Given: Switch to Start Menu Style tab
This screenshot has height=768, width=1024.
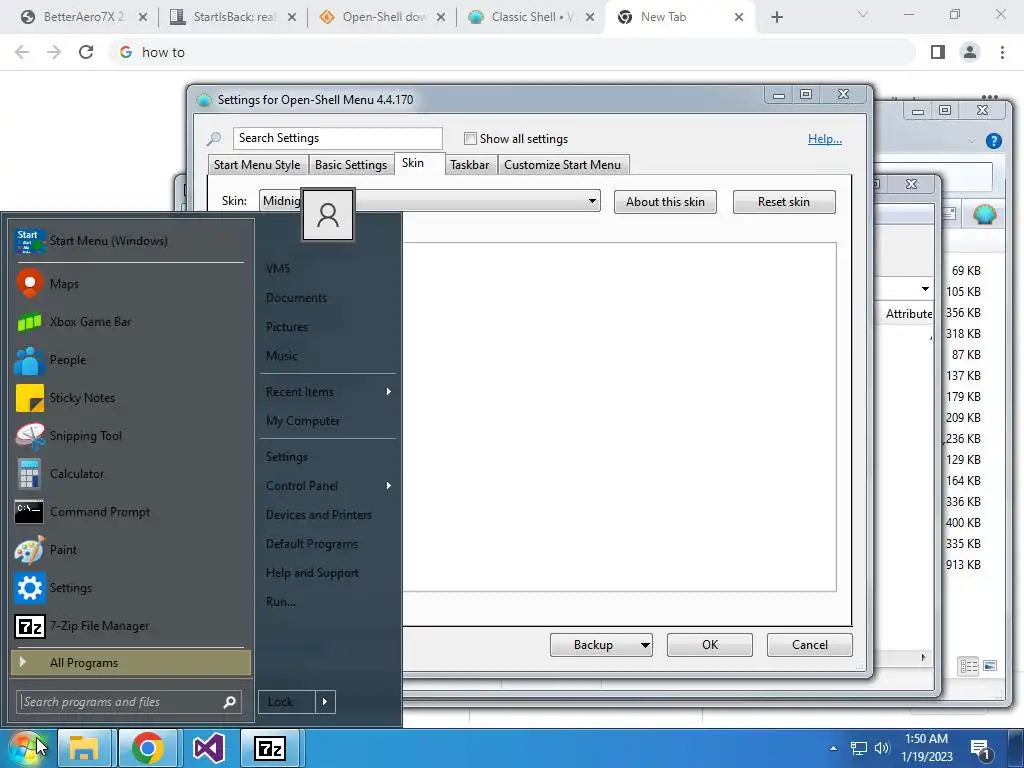Looking at the screenshot, I should pos(257,165).
